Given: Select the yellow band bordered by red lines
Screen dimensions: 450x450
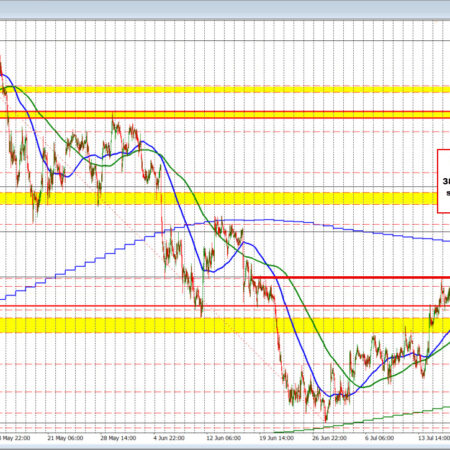Looking at the screenshot, I should point(225,115).
